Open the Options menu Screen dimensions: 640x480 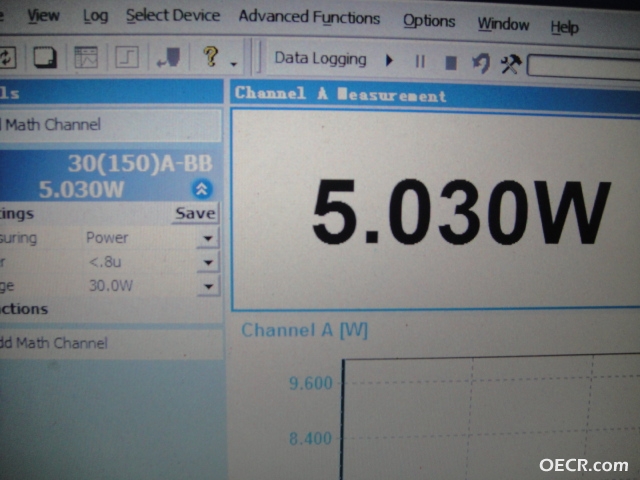(429, 21)
